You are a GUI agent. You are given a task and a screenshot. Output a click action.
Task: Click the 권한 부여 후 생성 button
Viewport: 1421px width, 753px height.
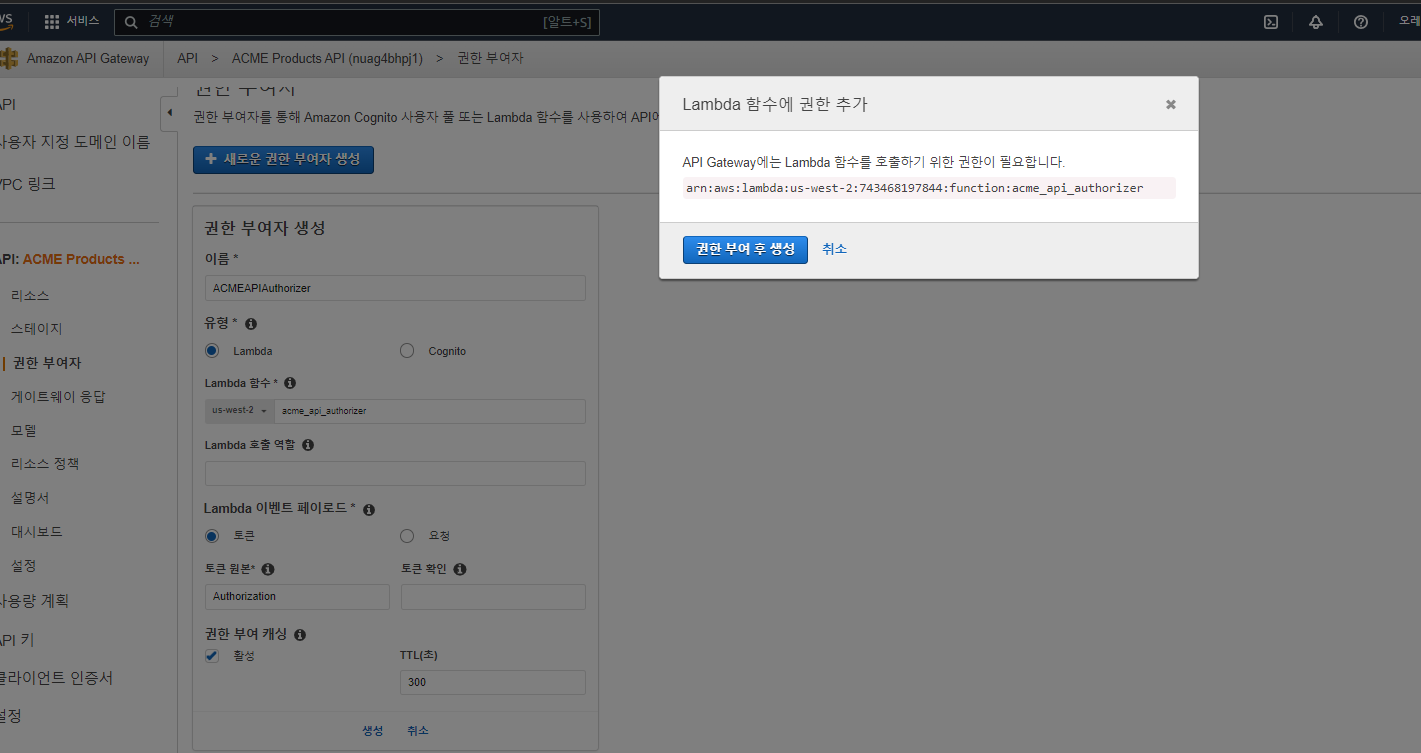point(745,249)
